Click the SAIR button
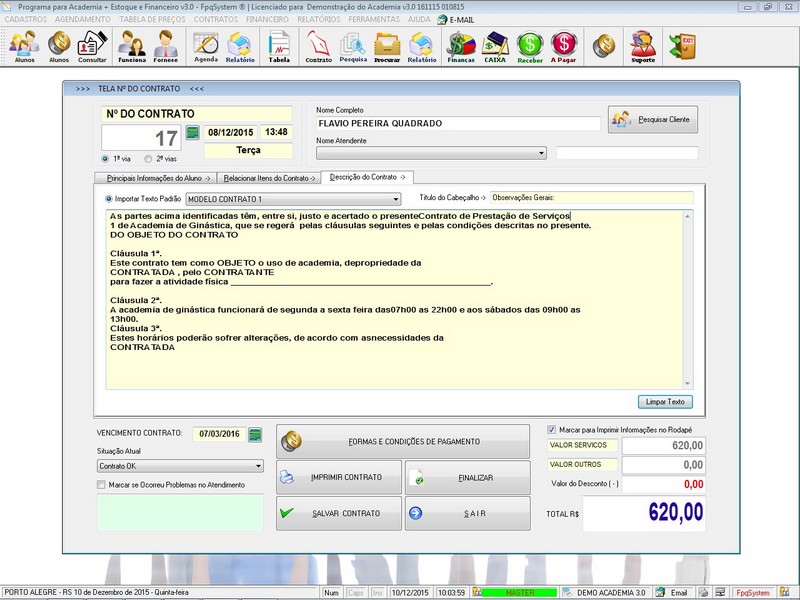 click(x=468, y=513)
